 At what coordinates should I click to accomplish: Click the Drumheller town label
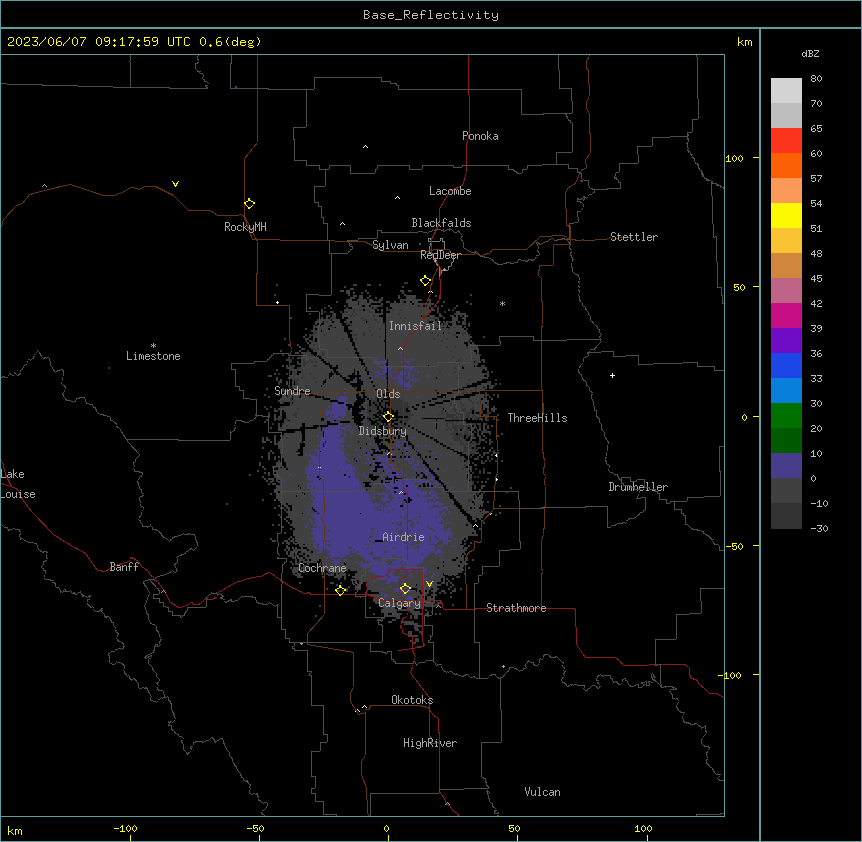(638, 487)
